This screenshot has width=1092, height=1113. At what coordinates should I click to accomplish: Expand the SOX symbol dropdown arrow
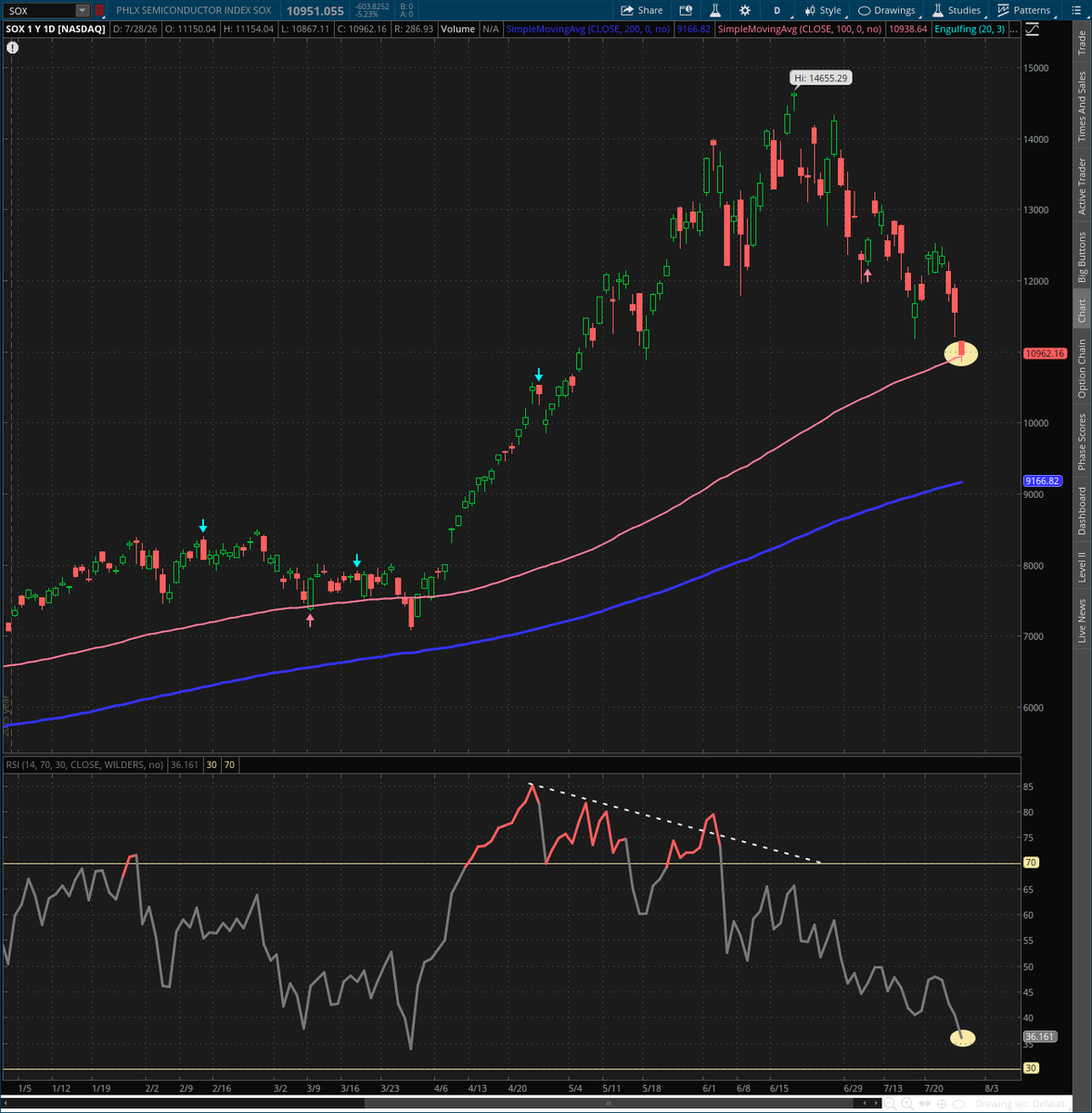[83, 10]
